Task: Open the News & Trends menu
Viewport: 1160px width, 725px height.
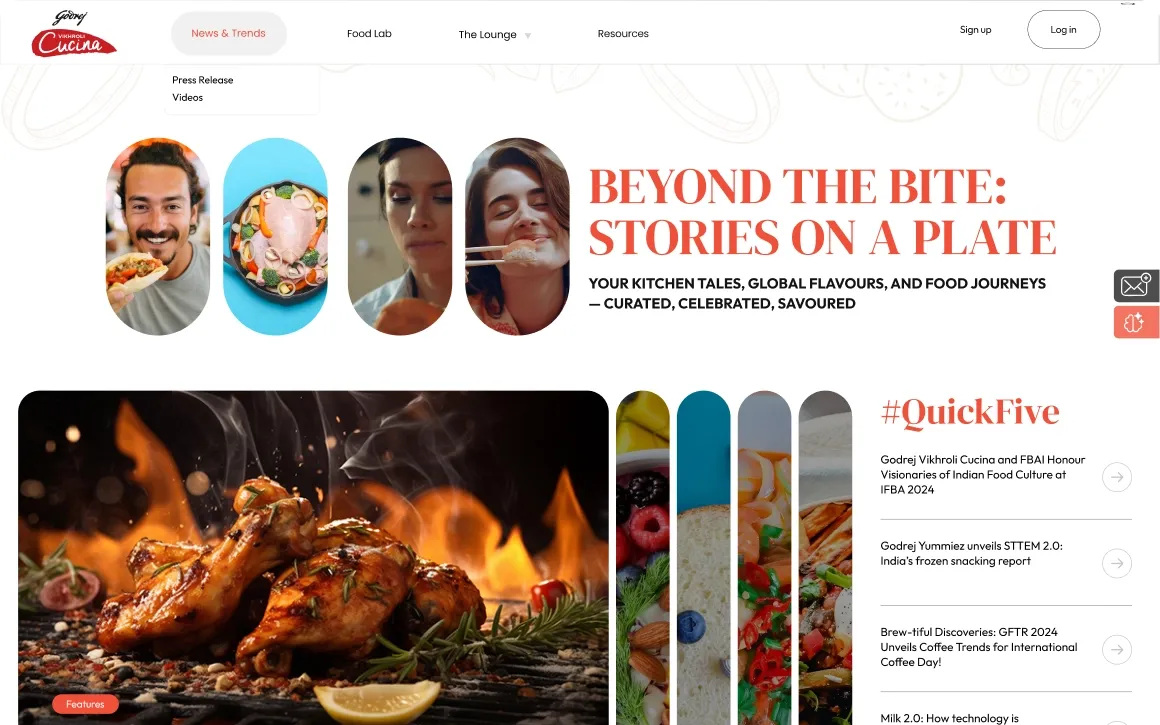Action: pyautogui.click(x=229, y=33)
